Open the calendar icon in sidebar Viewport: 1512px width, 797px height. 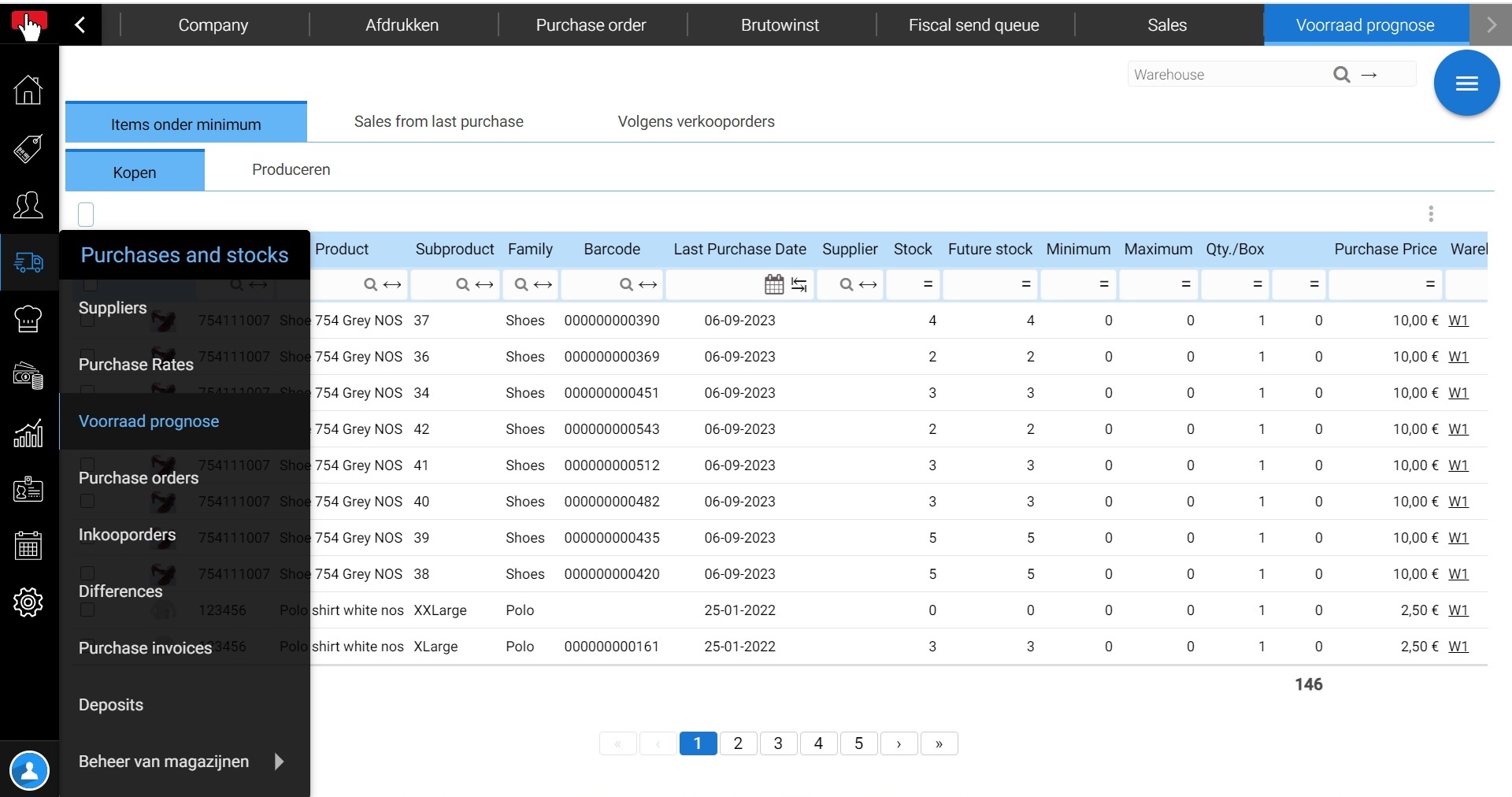28,546
